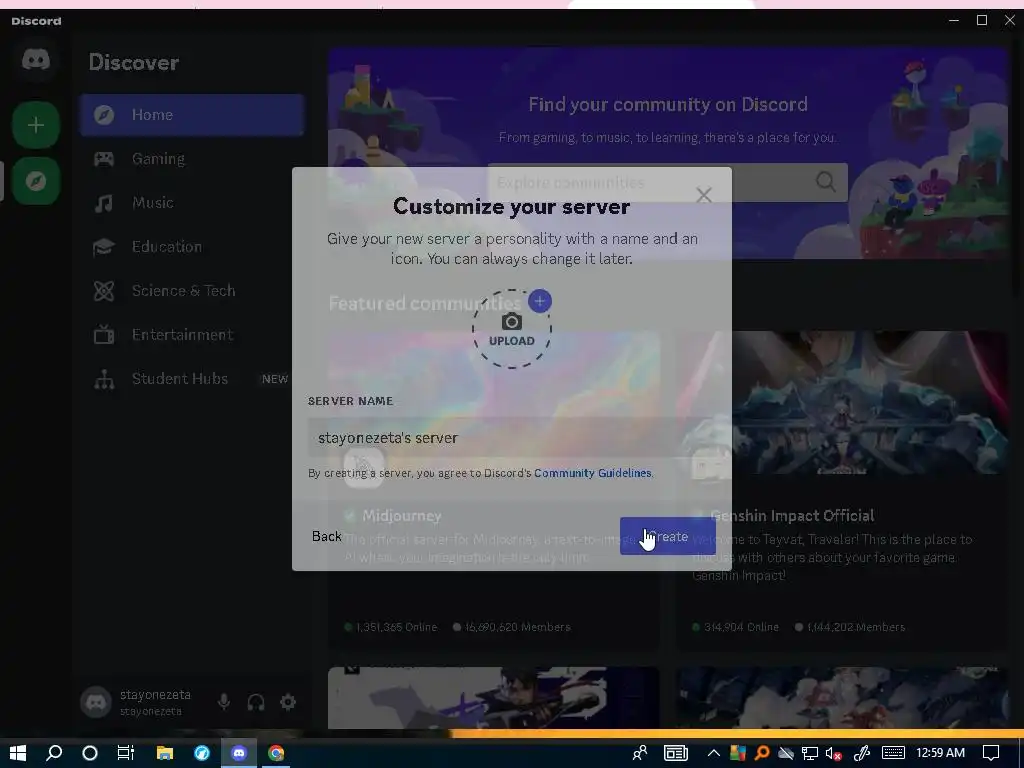Mute microphone in the user panel
This screenshot has height=768, width=1024.
point(223,702)
